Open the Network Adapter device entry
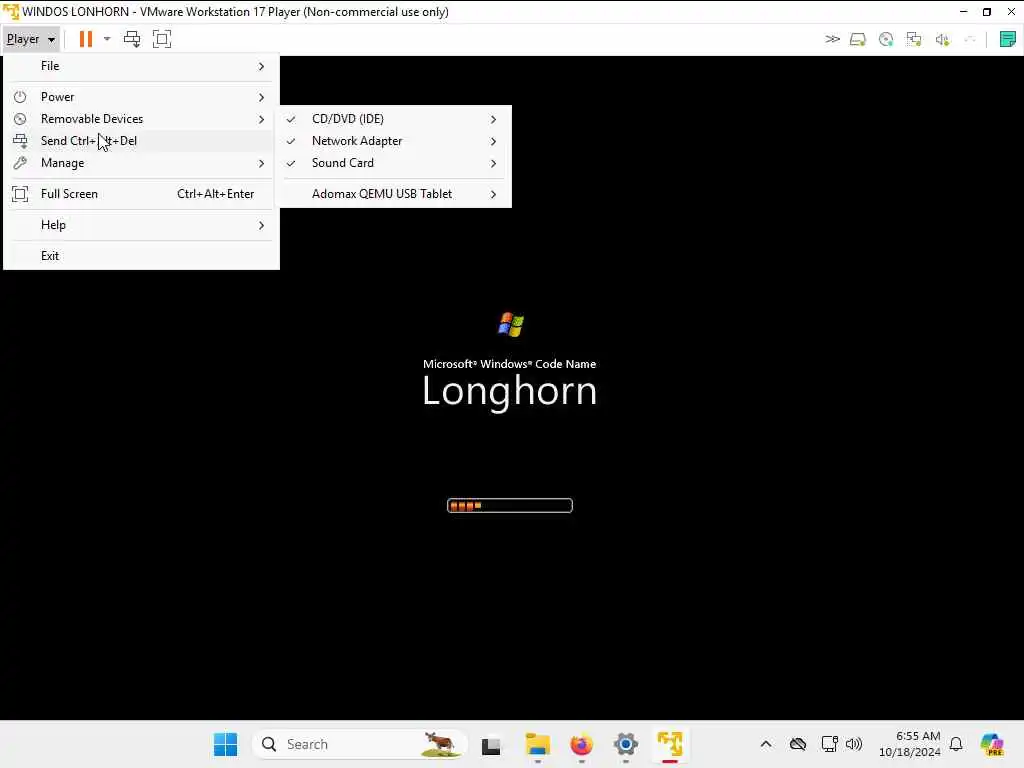The image size is (1024, 768). (396, 141)
